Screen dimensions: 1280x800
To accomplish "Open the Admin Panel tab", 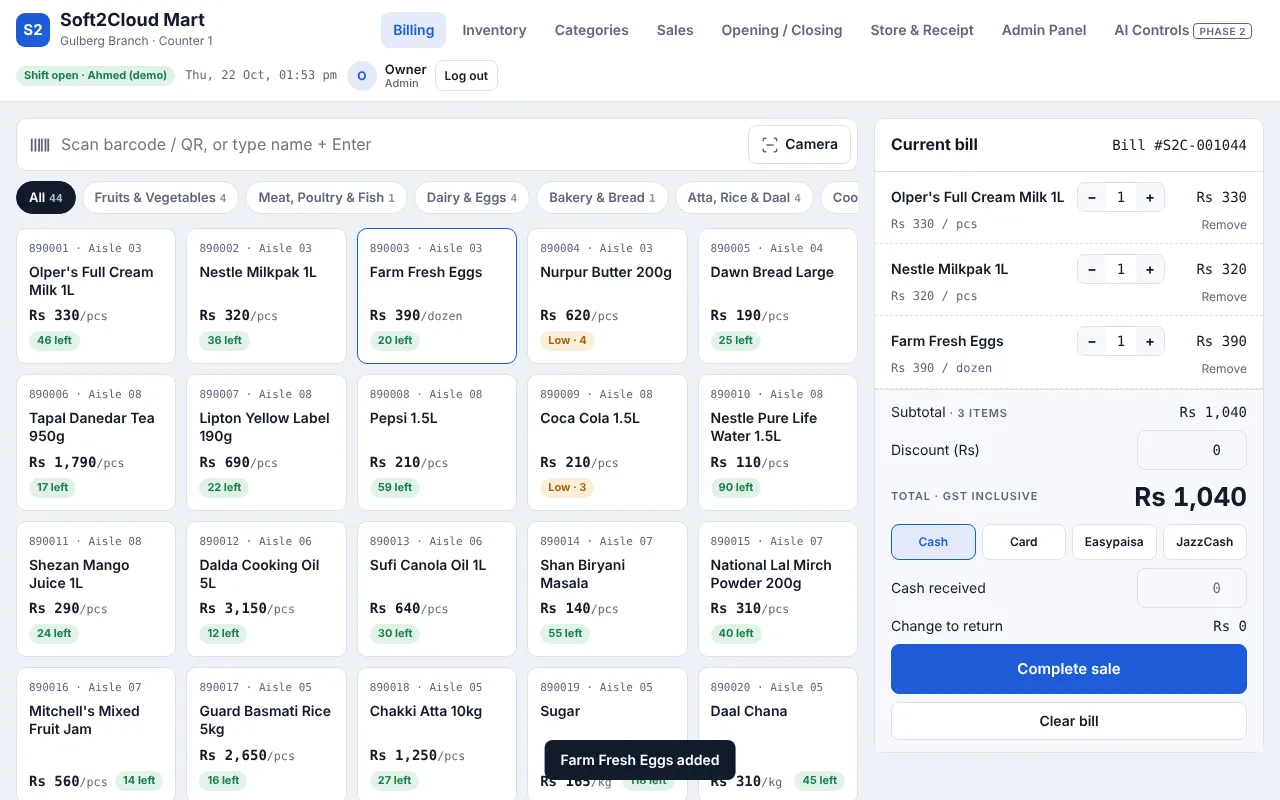I will coord(1044,30).
